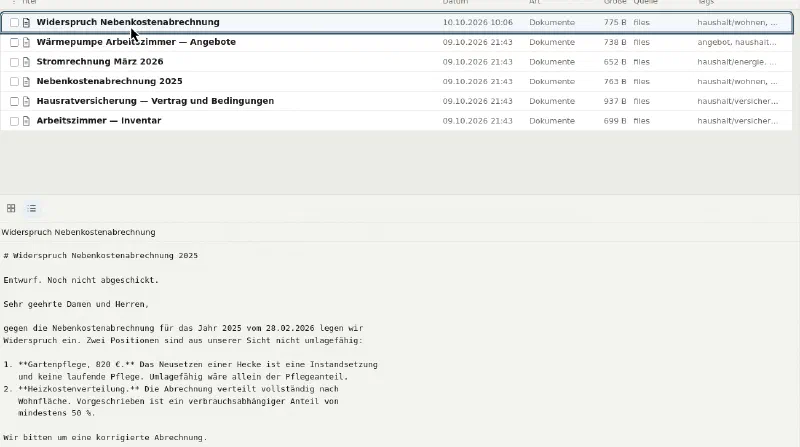Click document icon of Hausratversicherung row
Viewport: 800px width, 447px height.
(x=27, y=102)
